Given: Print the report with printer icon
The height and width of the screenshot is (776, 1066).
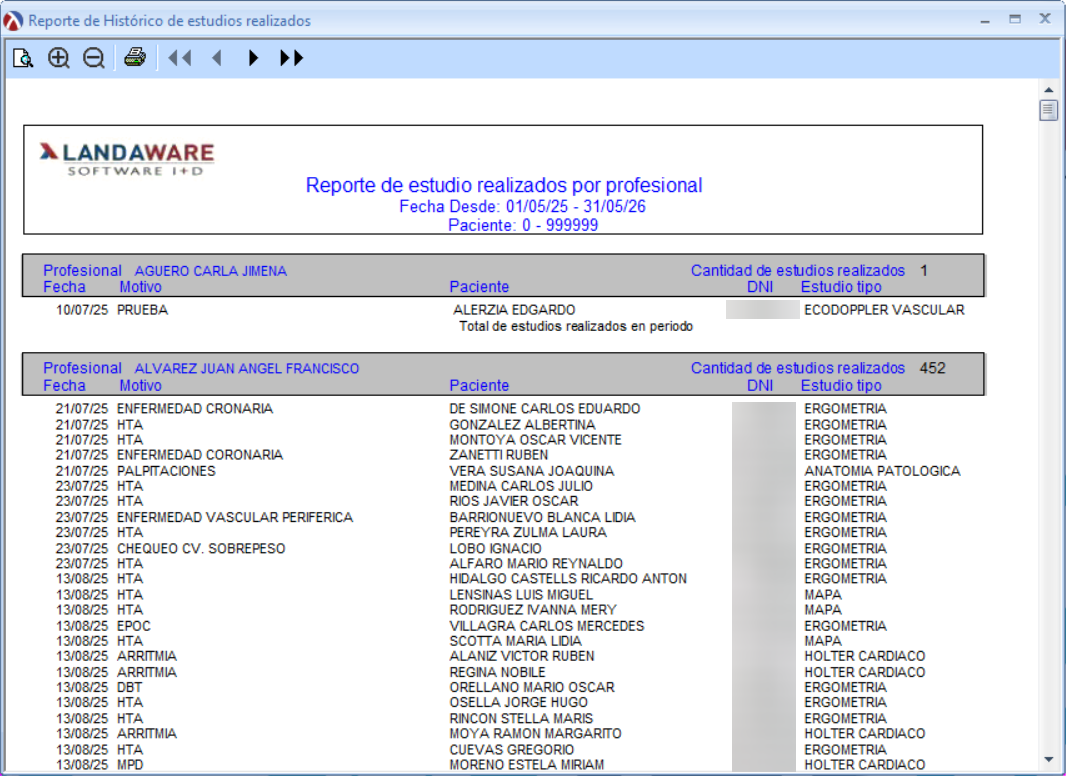Looking at the screenshot, I should pyautogui.click(x=135, y=58).
